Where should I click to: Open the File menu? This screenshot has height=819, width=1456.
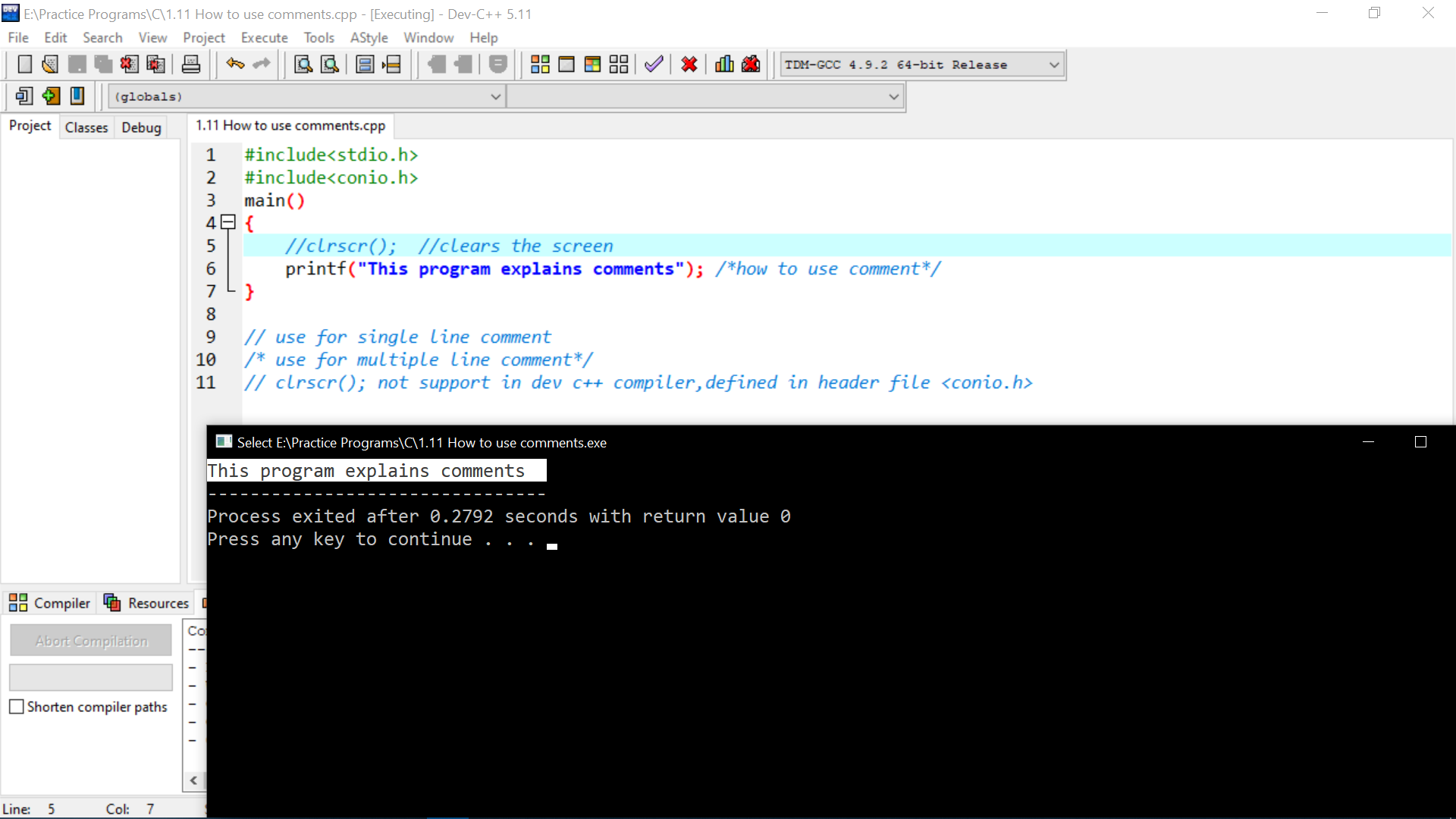click(x=18, y=38)
